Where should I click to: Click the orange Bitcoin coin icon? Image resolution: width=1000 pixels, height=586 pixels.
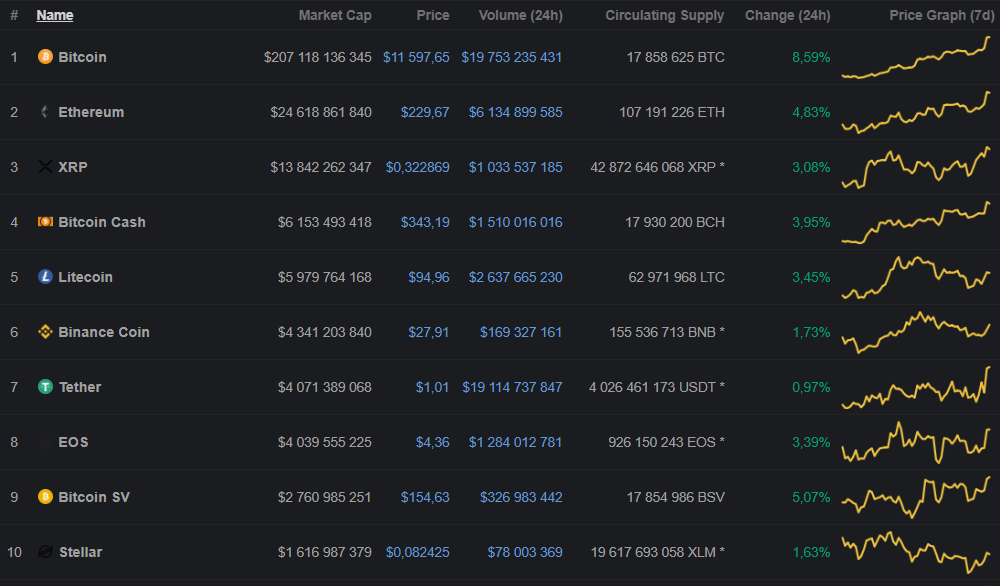(45, 57)
